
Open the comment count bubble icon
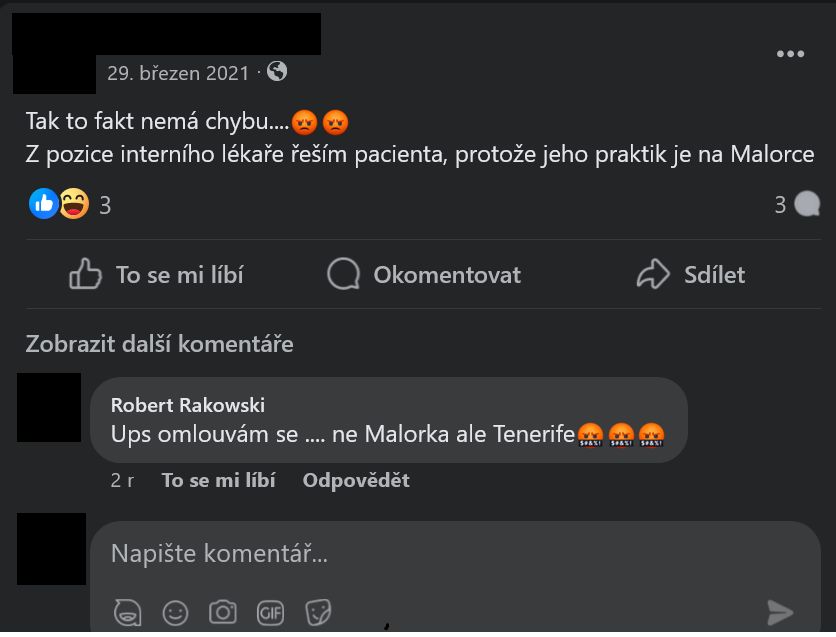click(x=807, y=204)
